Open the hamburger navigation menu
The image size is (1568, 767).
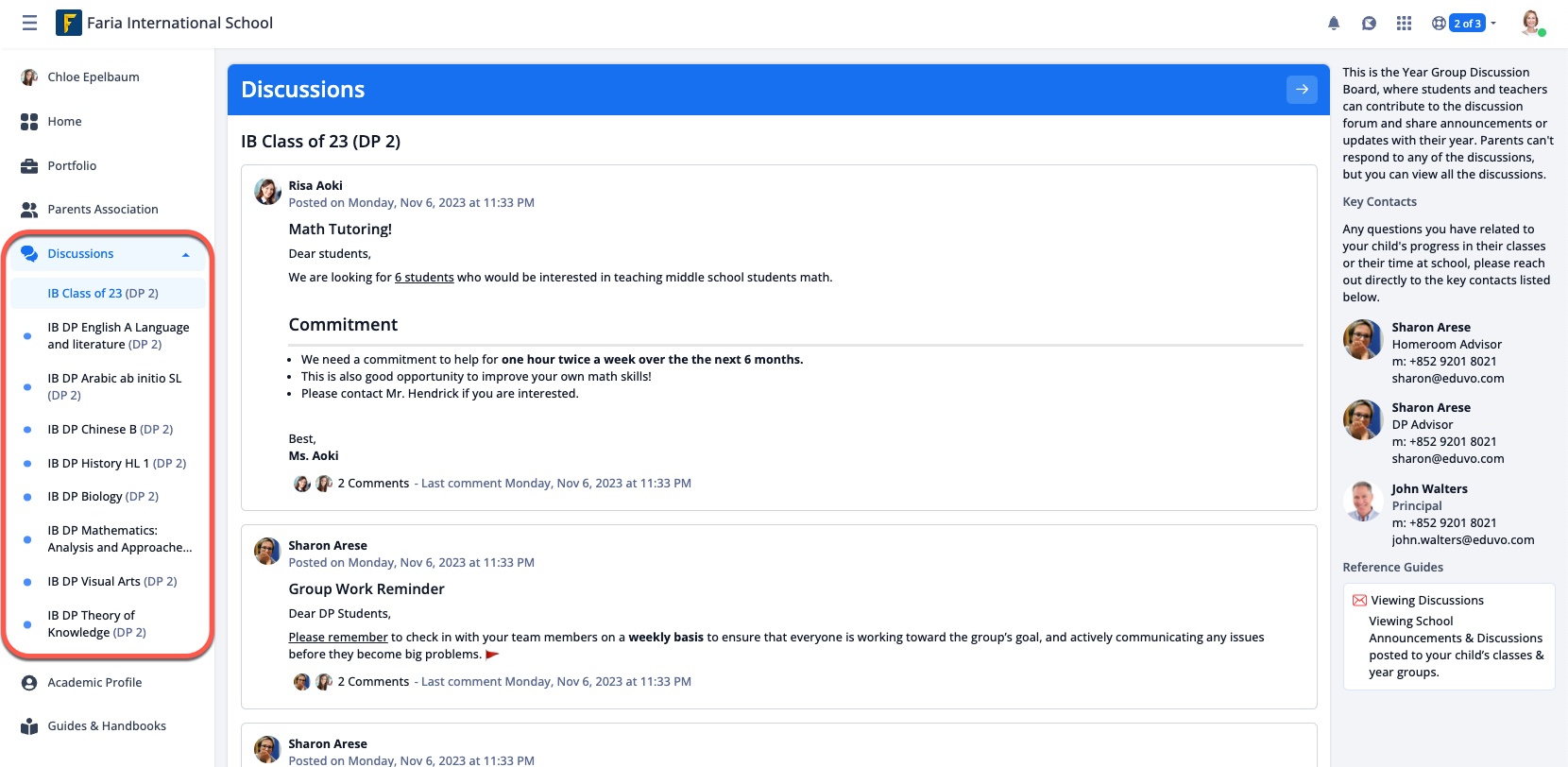coord(29,23)
